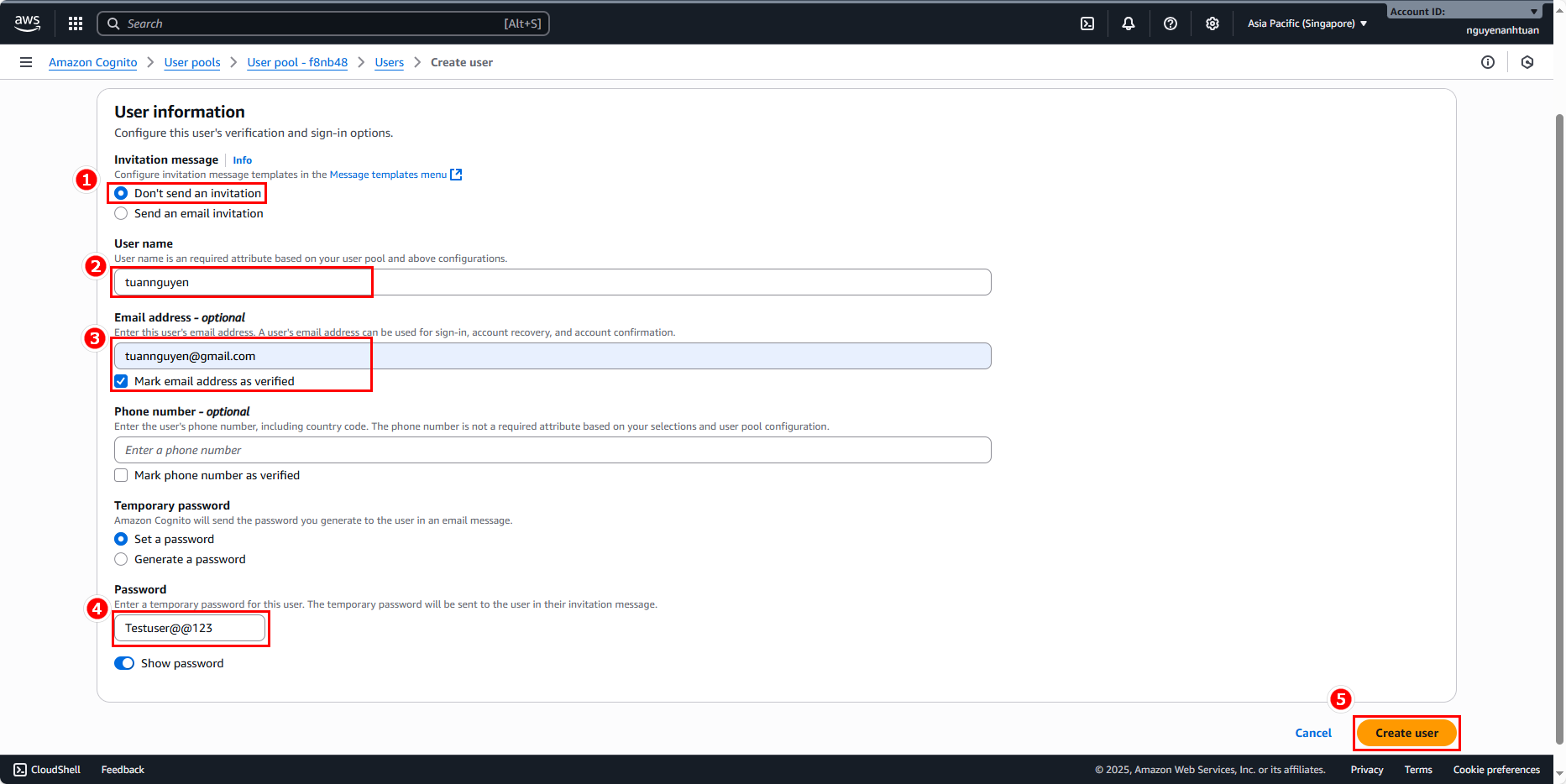
Task: Uncheck Mark email address as verified
Action: coord(122,381)
